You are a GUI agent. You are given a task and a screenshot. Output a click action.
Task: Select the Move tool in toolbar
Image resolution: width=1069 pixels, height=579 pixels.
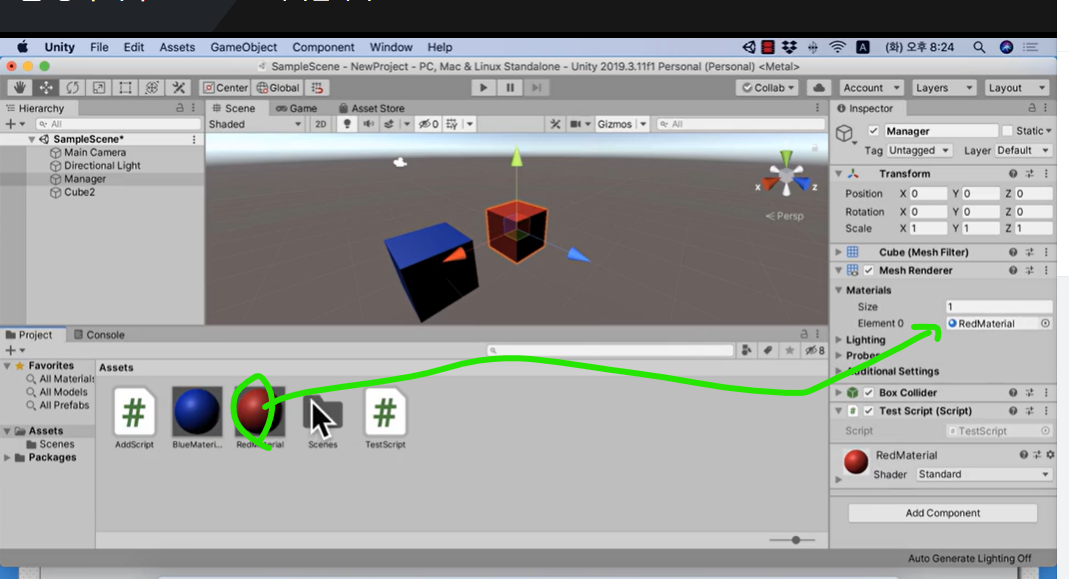[46, 87]
